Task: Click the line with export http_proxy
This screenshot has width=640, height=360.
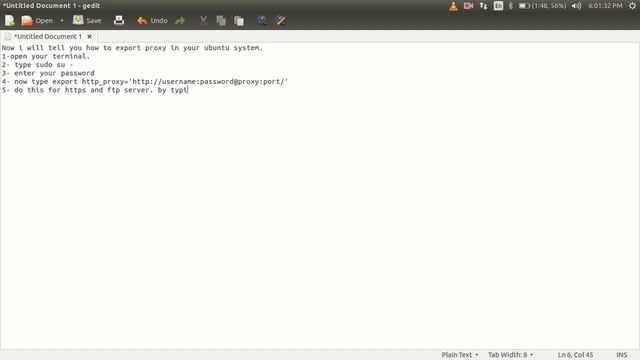Action: [x=144, y=82]
